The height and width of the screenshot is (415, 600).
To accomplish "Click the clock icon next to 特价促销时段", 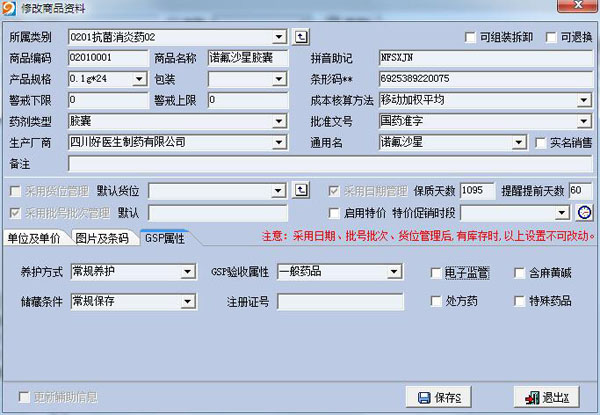I will coord(584,212).
